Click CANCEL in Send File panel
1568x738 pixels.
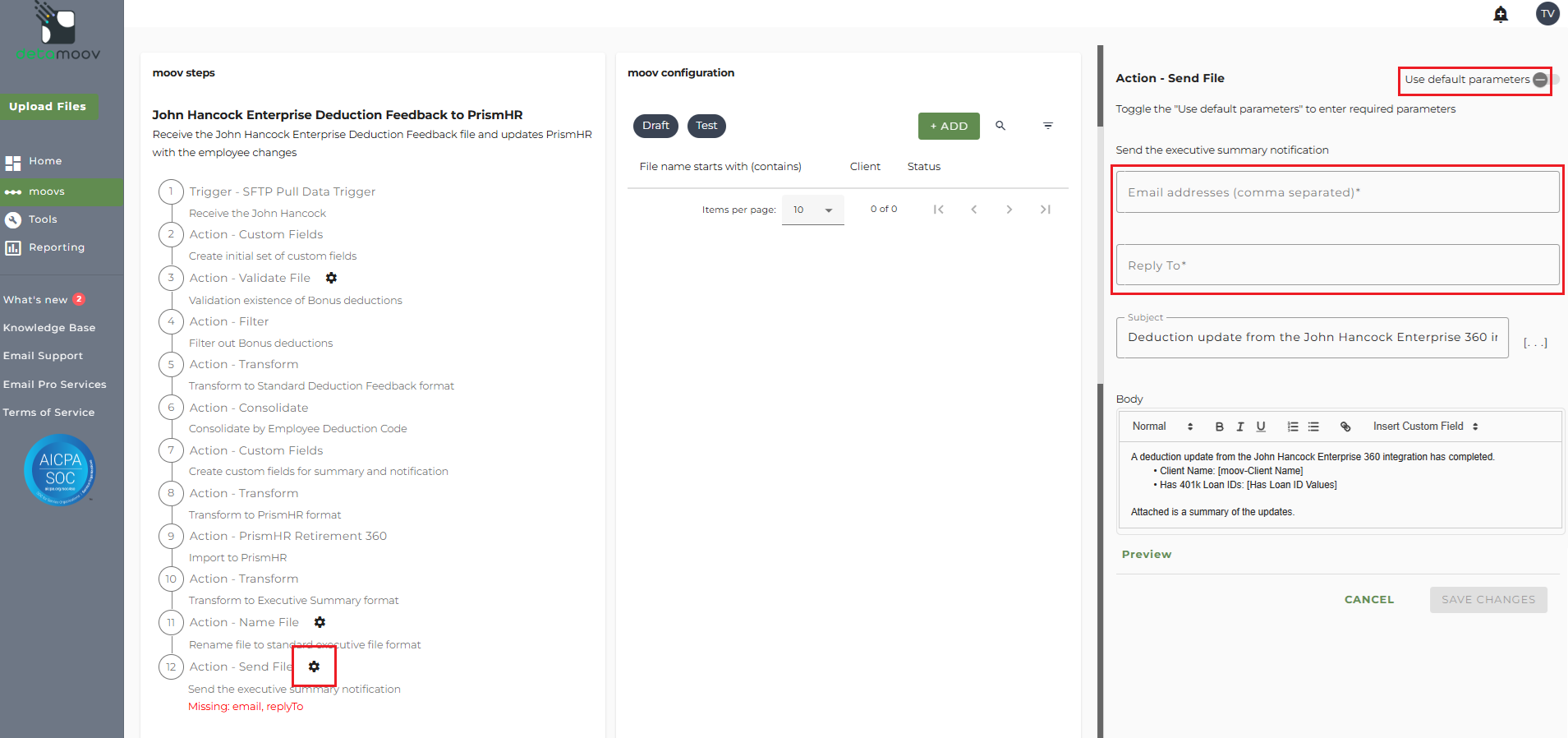1369,600
